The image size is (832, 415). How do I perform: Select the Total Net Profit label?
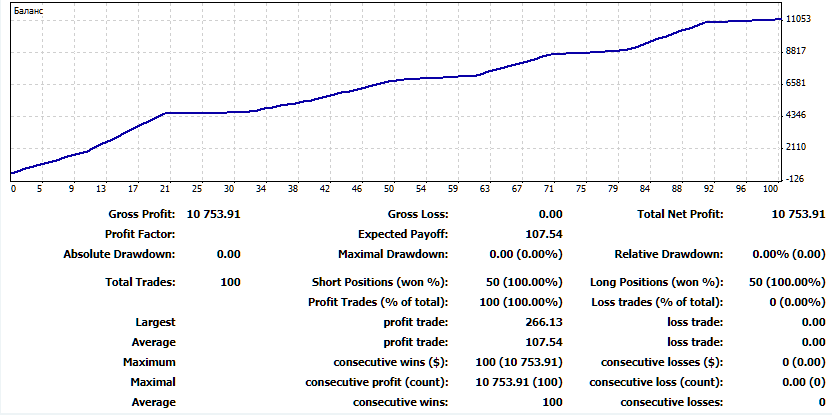pyautogui.click(x=679, y=214)
